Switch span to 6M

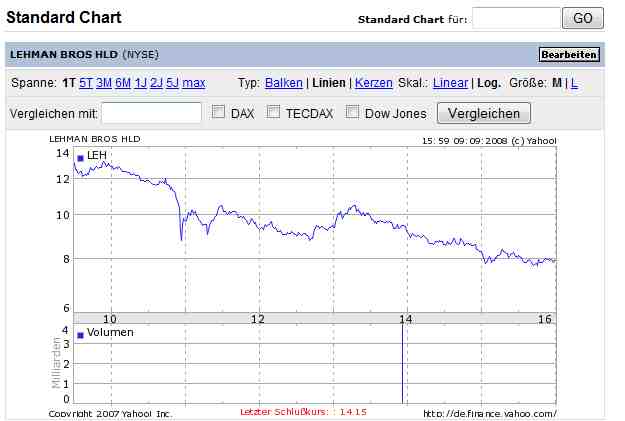point(123,83)
